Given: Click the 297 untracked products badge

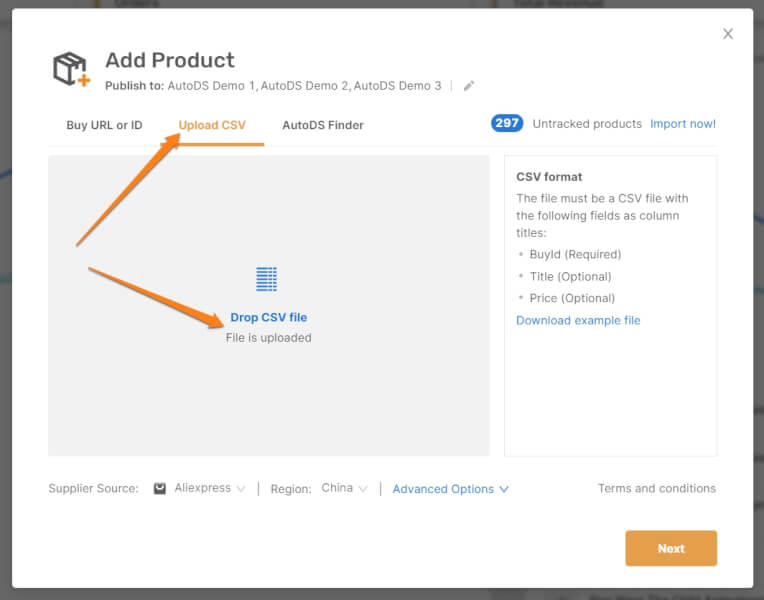Looking at the screenshot, I should tap(507, 123).
